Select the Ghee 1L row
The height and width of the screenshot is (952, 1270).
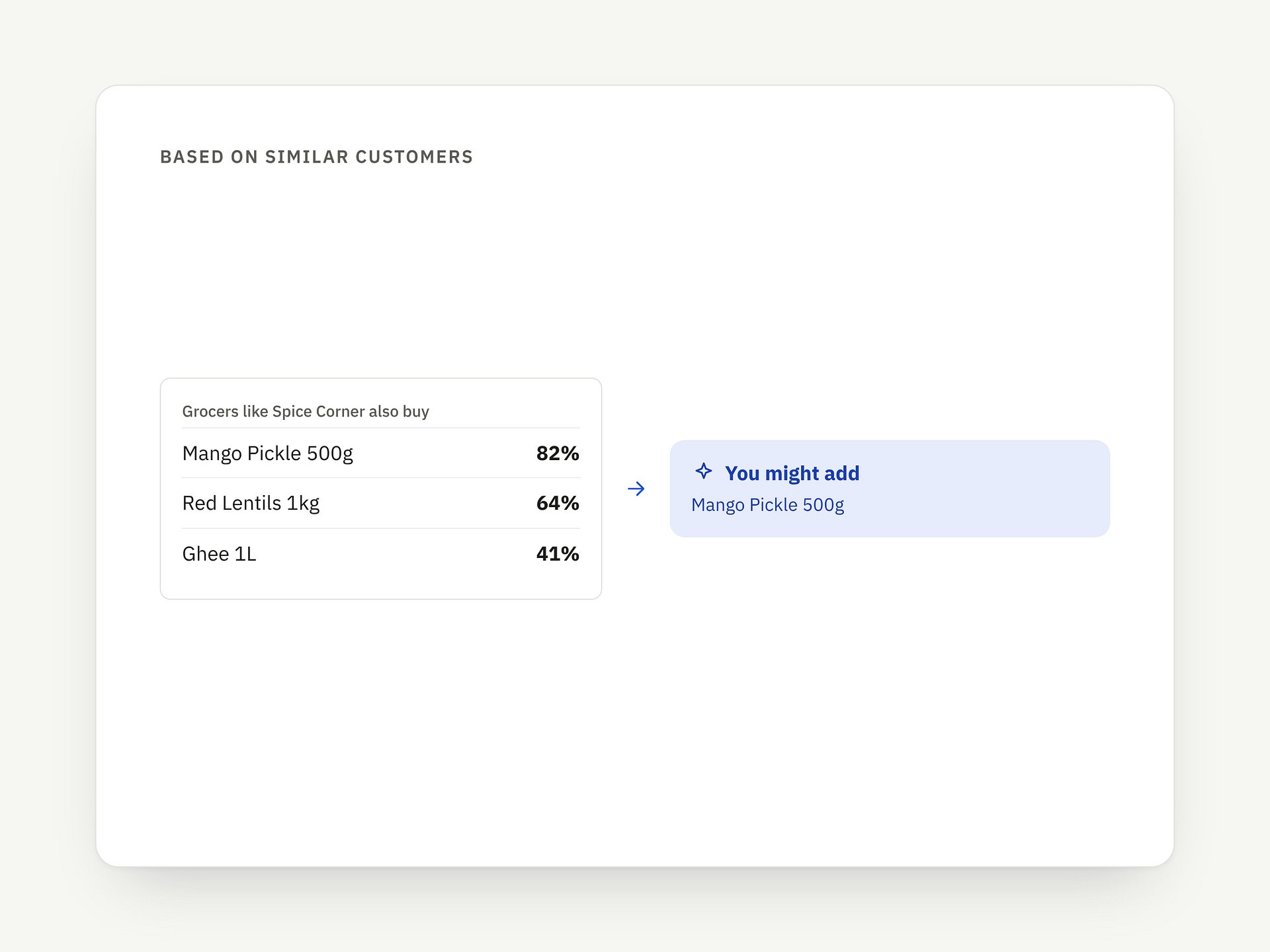click(x=381, y=554)
